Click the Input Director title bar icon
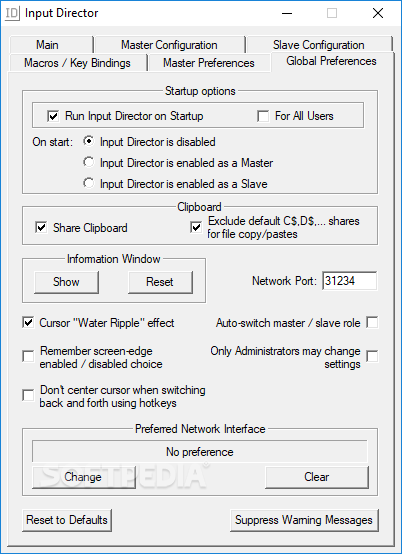Viewport: 402px width, 554px height. coord(12,13)
